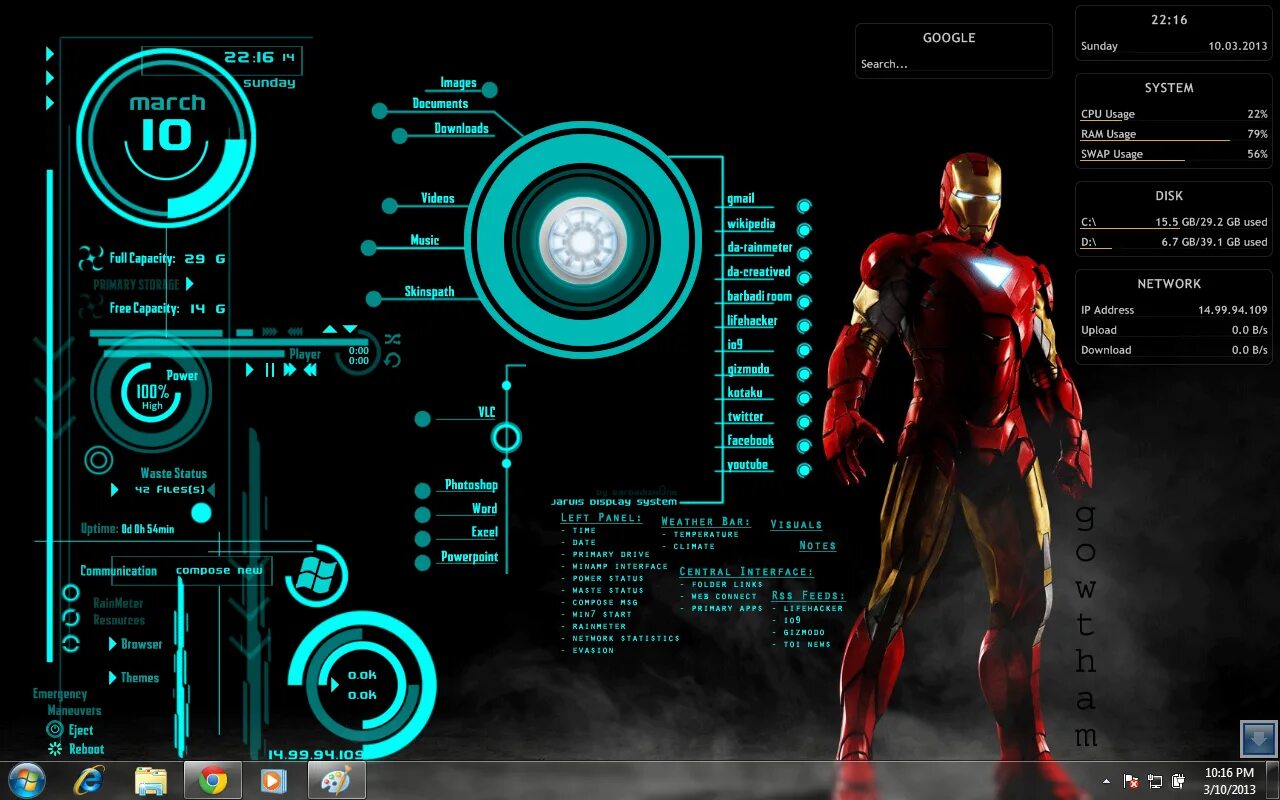Click the dot next to Images folder
Image resolution: width=1280 pixels, height=800 pixels.
coord(489,90)
